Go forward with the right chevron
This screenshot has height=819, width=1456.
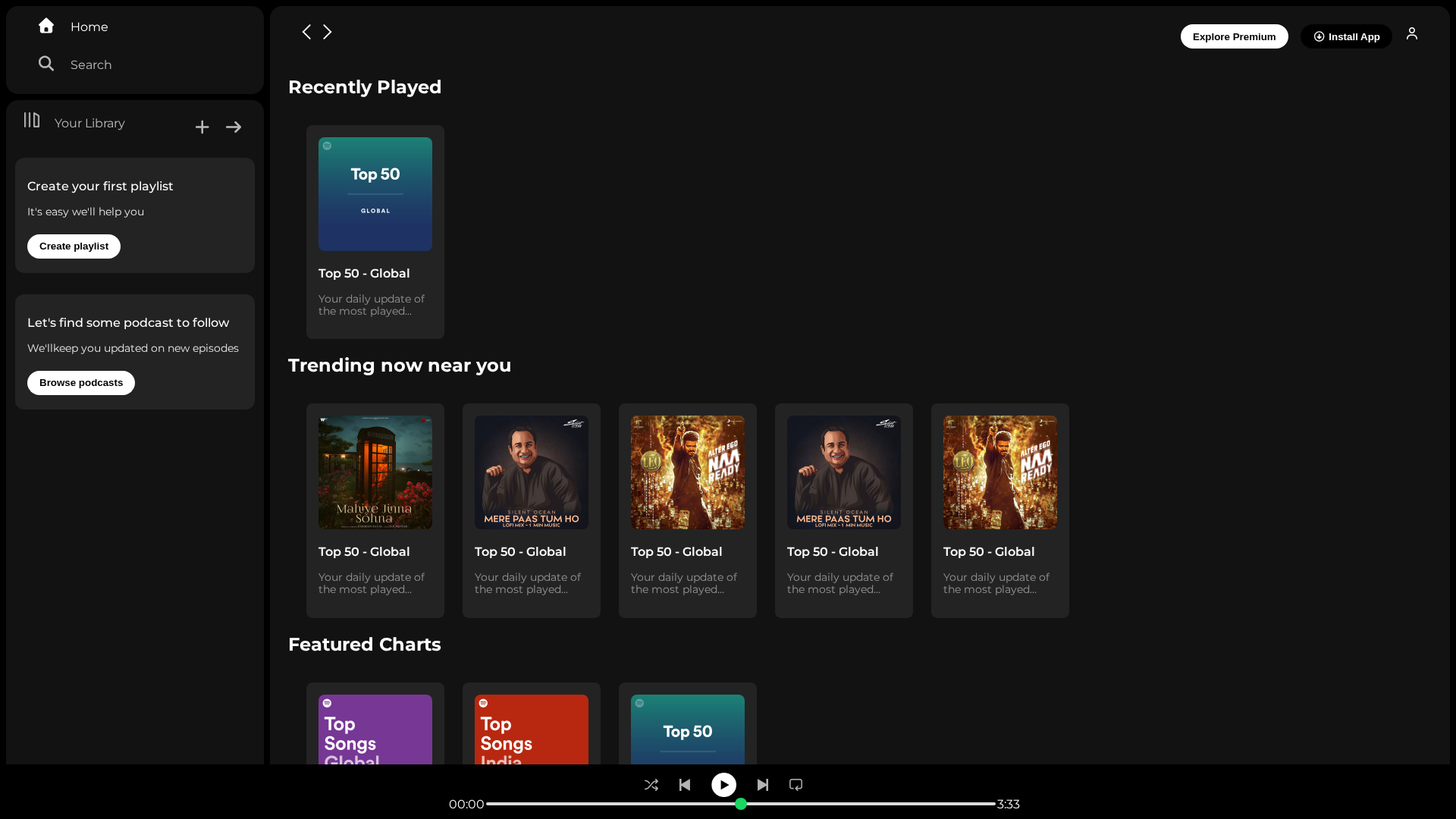[x=328, y=32]
